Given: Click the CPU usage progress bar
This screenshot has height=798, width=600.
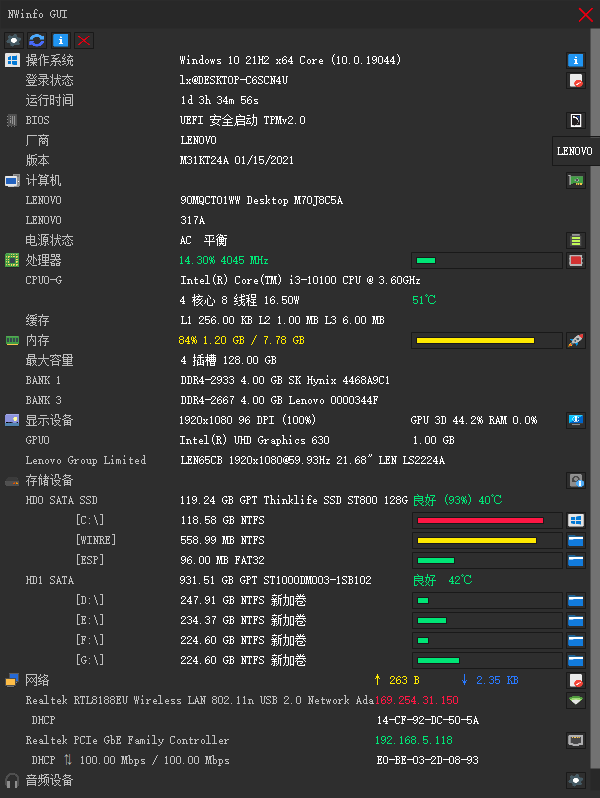Looking at the screenshot, I should (487, 261).
